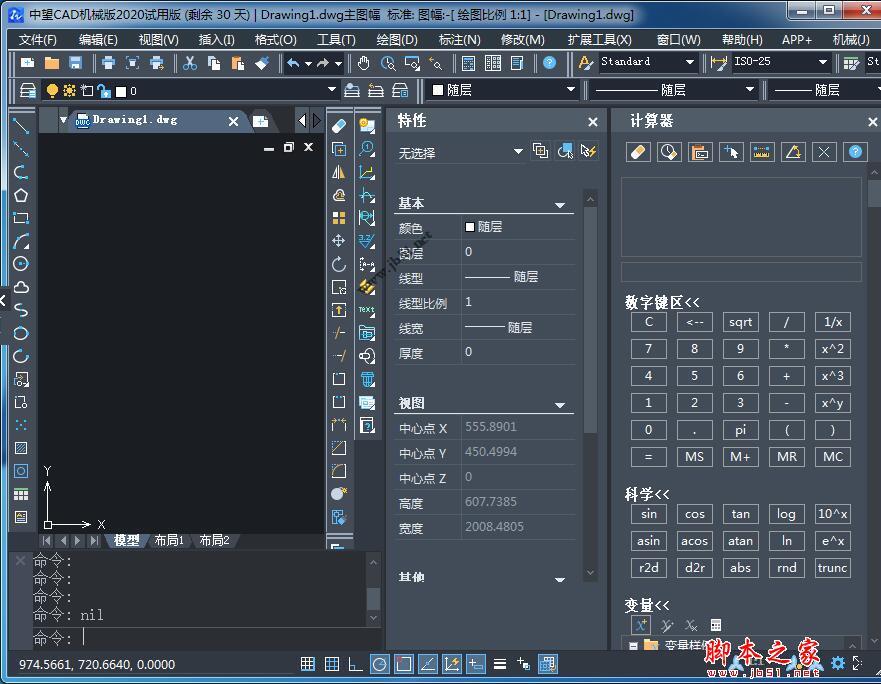Close the Drawing1.dwg document tab
This screenshot has width=881, height=684.
(234, 121)
